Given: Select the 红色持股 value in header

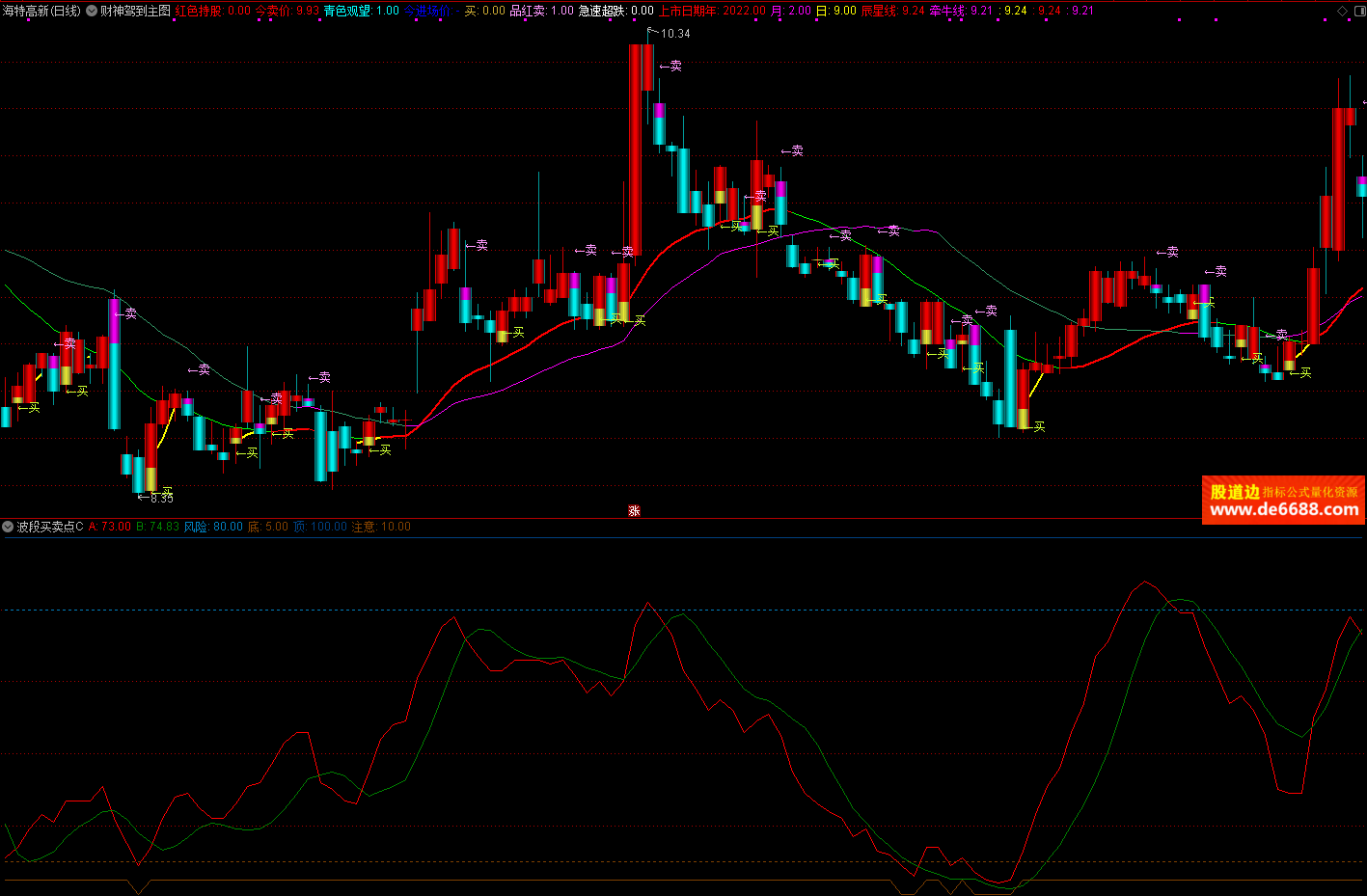Looking at the screenshot, I should tap(212, 11).
